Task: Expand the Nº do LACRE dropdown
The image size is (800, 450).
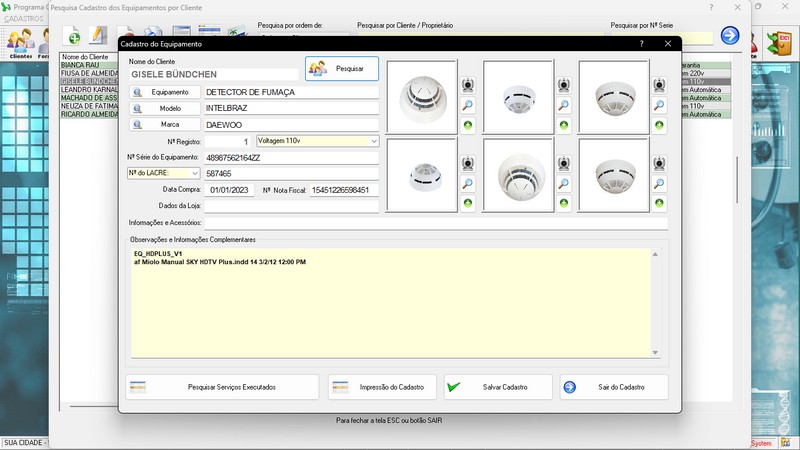Action: (195, 173)
